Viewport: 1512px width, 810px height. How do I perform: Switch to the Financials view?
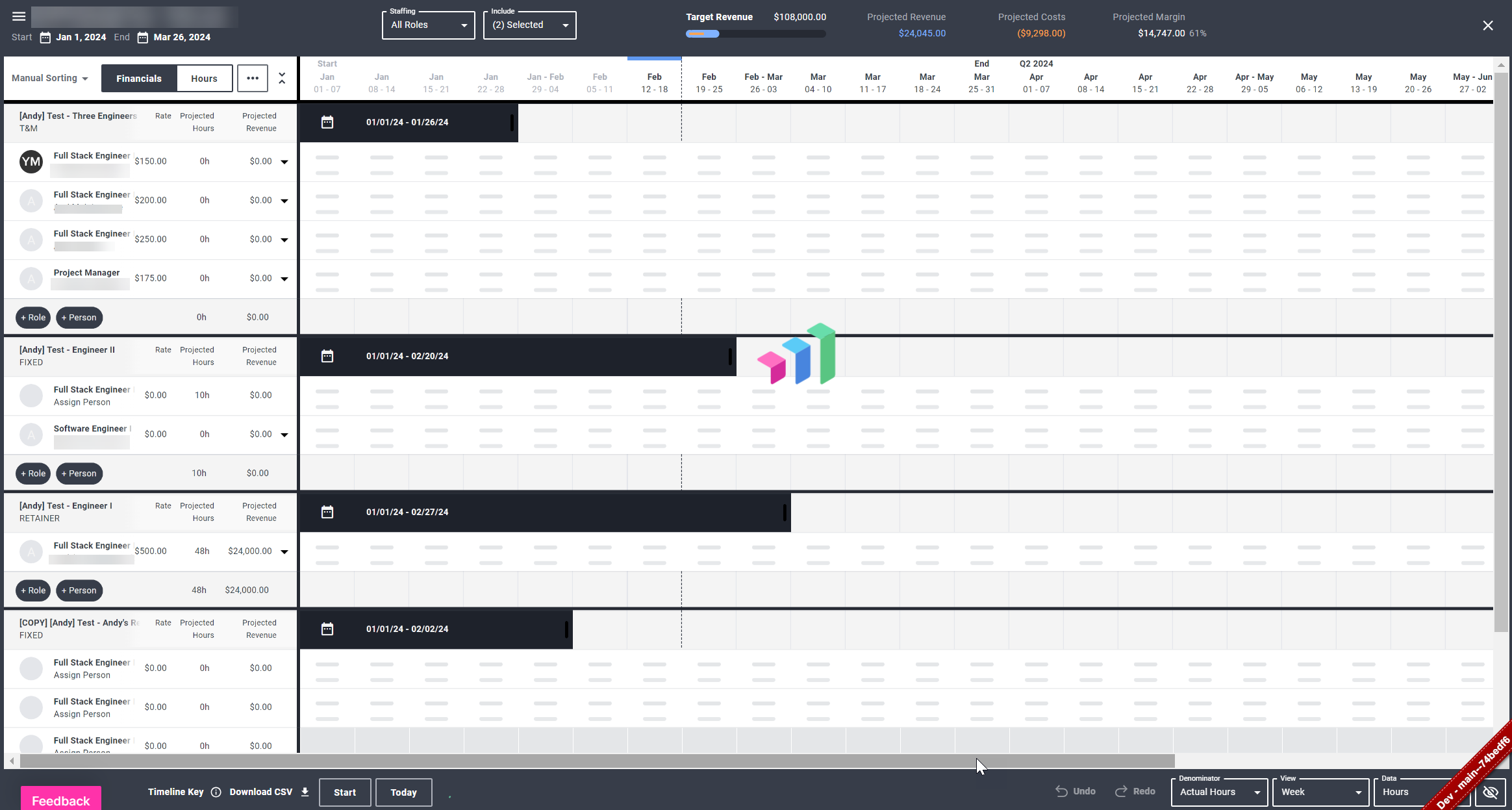tap(139, 78)
